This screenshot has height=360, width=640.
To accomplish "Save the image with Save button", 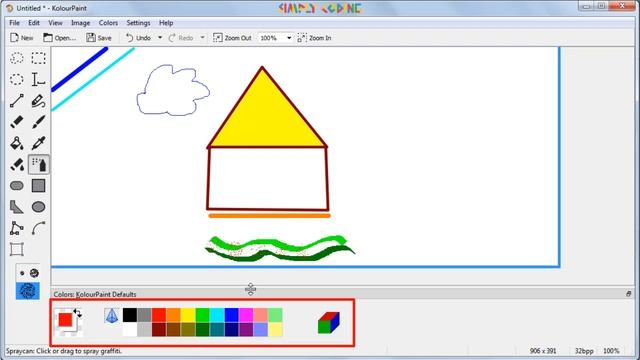I will [99, 38].
